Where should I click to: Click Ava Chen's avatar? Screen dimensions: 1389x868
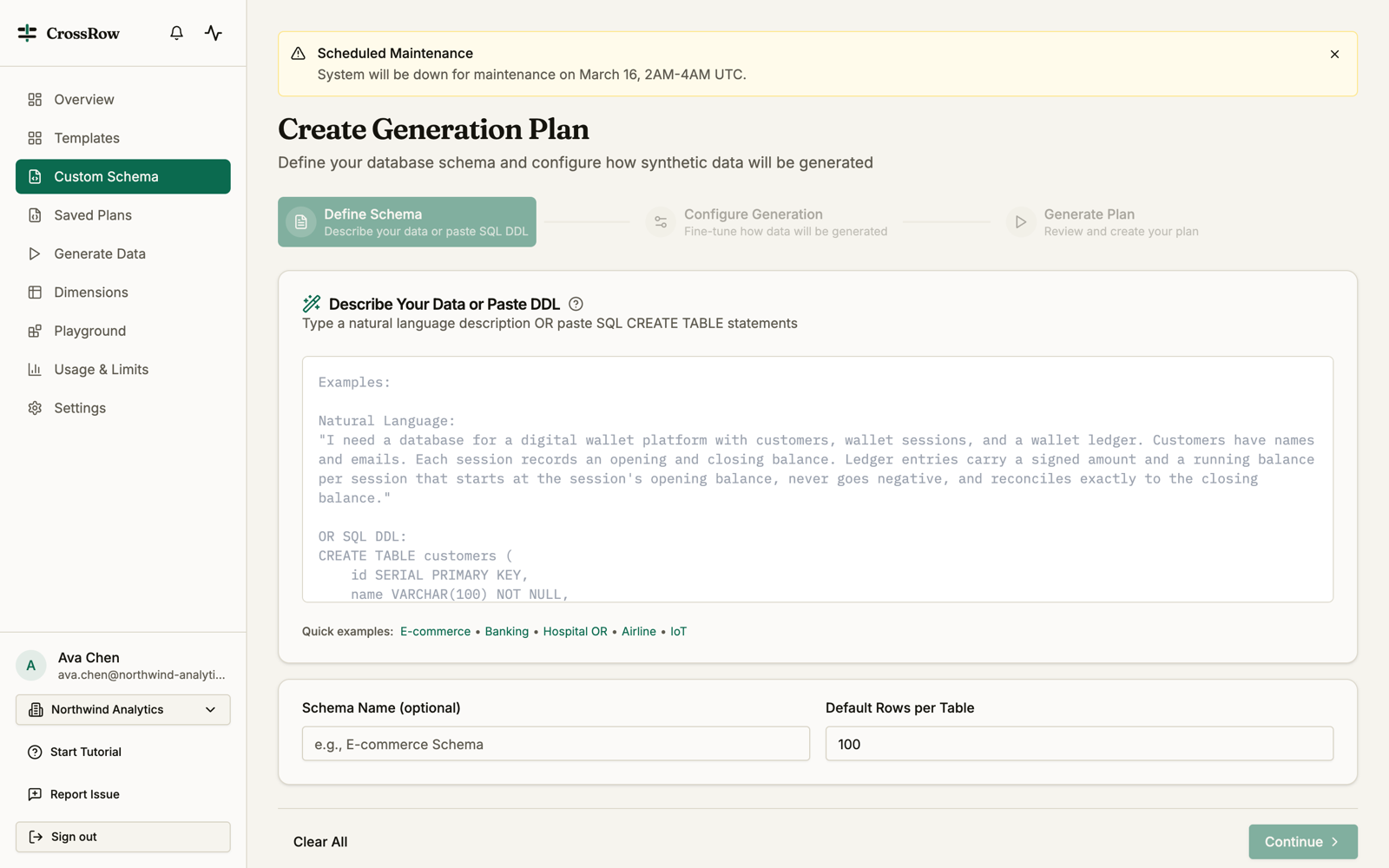pos(31,666)
